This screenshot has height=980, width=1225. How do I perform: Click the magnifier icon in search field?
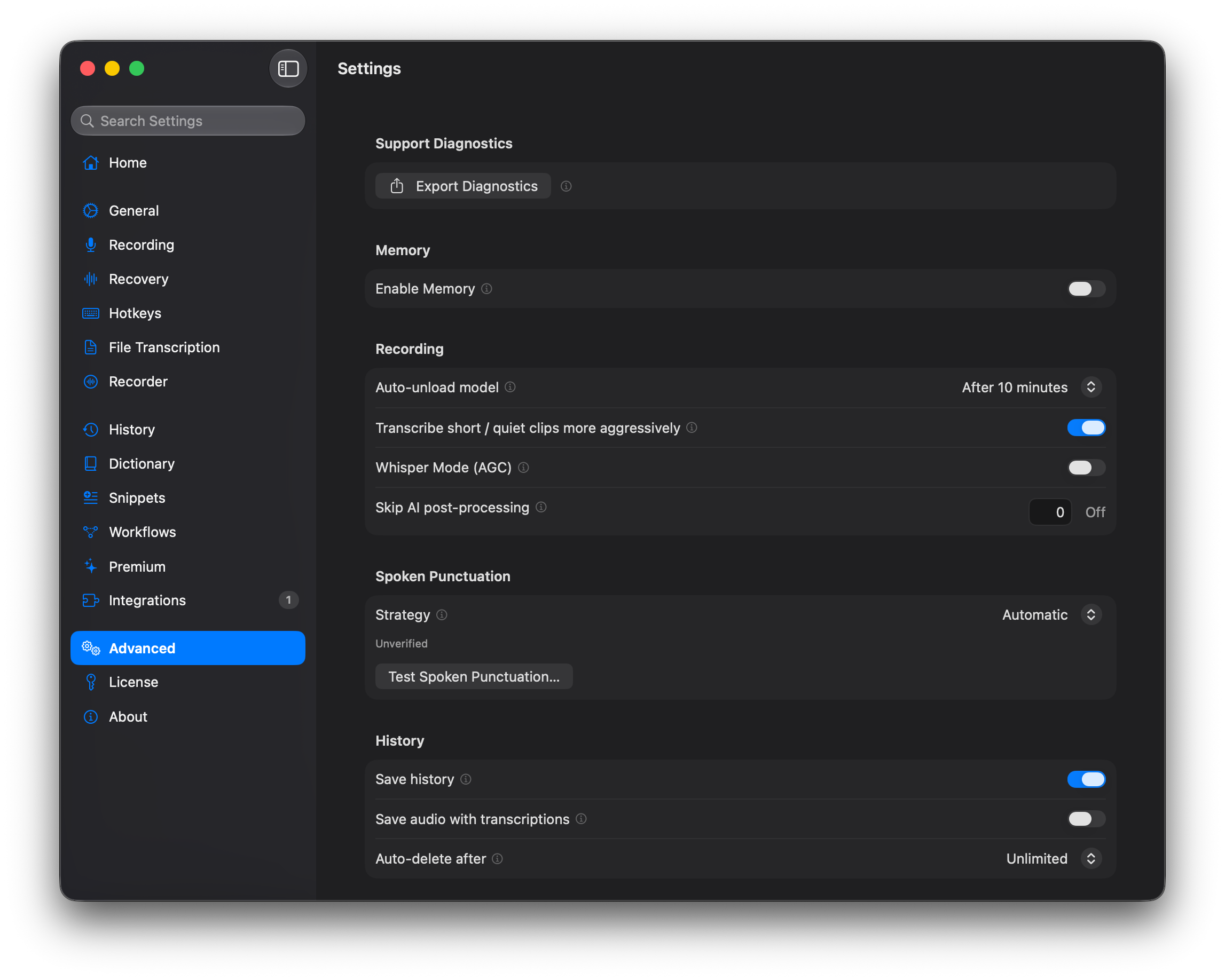[x=87, y=121]
